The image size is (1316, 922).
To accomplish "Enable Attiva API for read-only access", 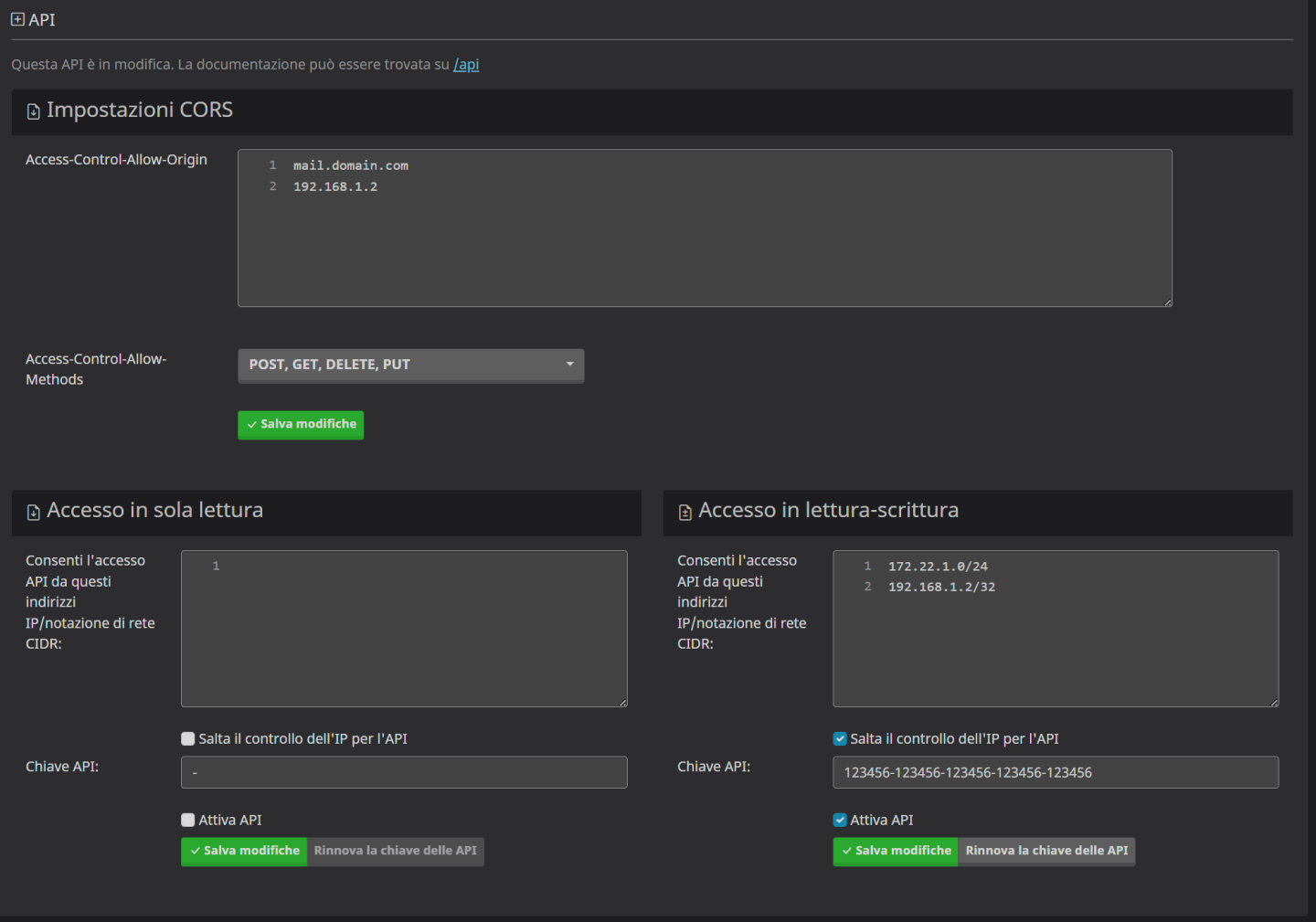I will pos(188,821).
